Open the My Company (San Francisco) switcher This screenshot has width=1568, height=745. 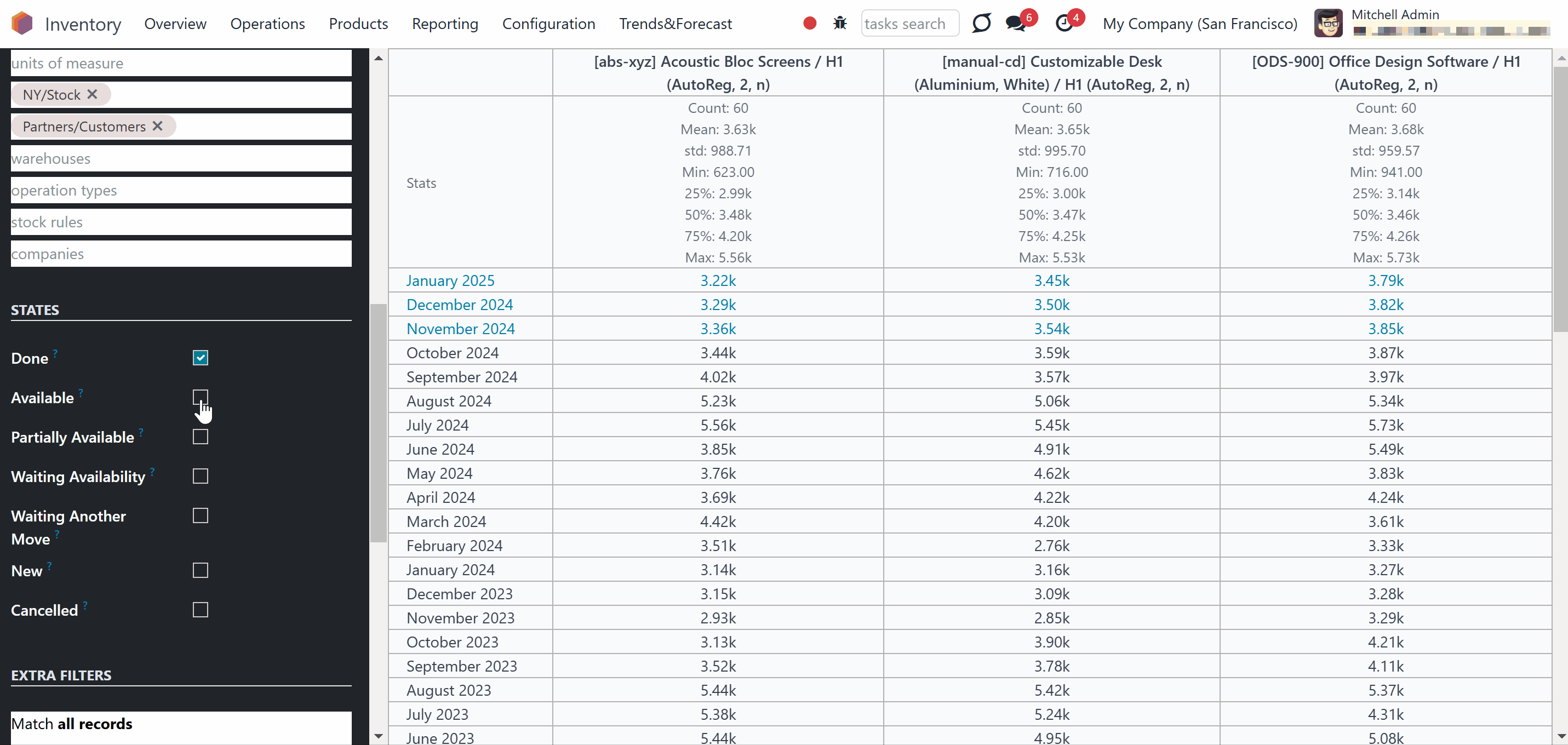[1200, 24]
